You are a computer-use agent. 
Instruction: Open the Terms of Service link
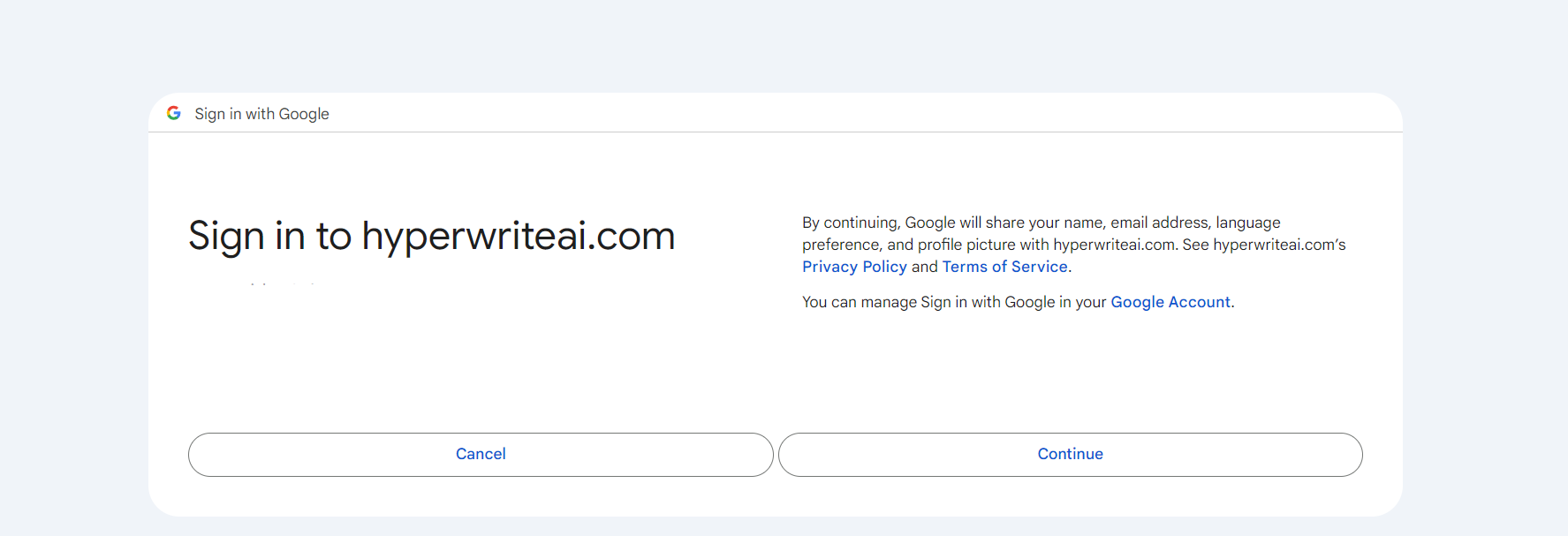click(1004, 267)
